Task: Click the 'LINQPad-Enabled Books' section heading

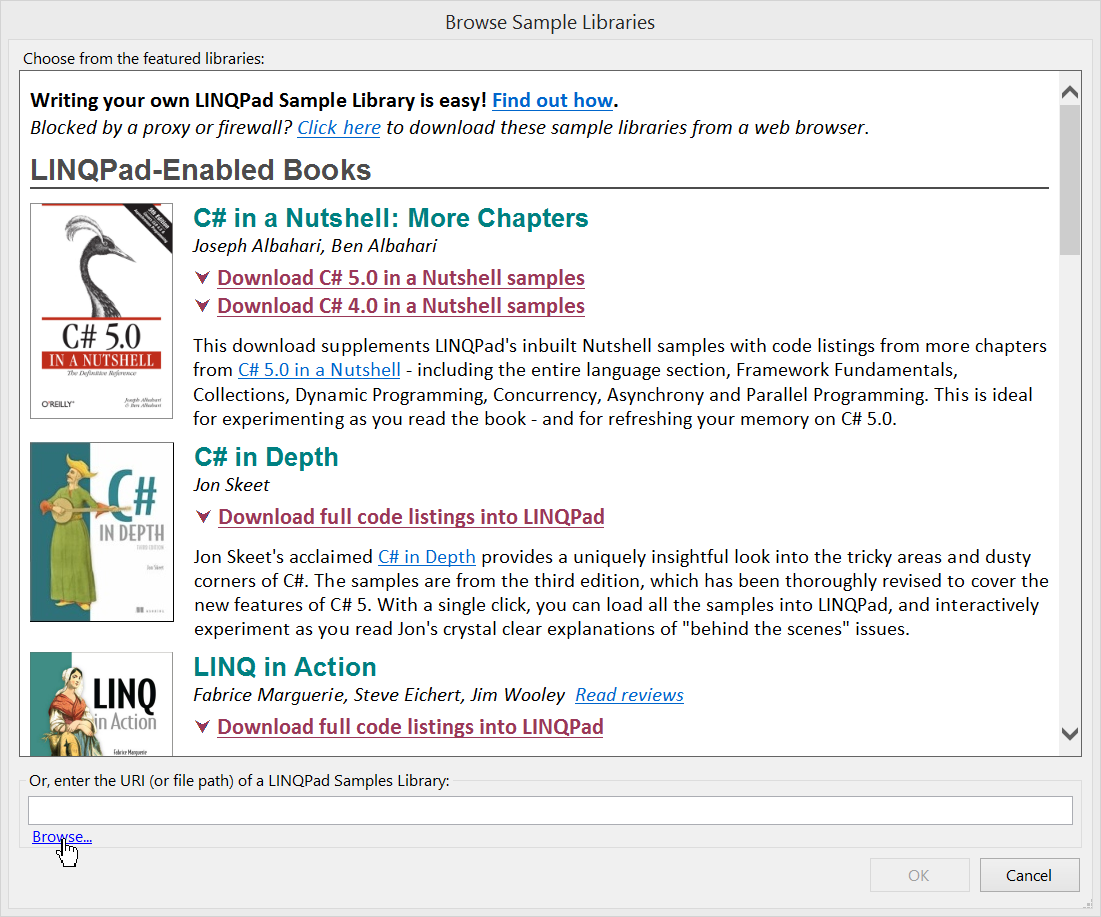Action: 201,170
